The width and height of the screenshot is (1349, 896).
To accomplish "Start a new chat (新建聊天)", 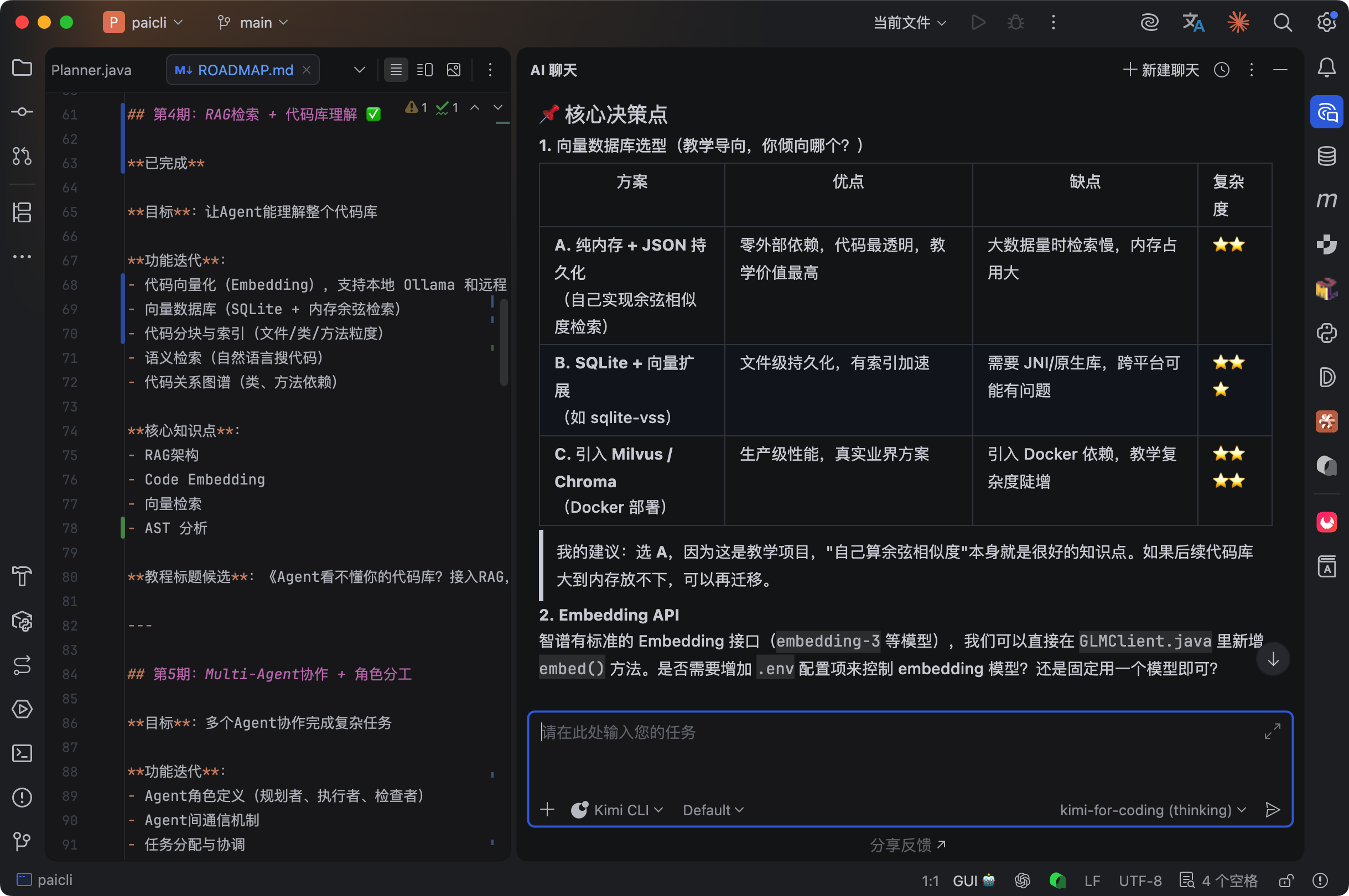I will pos(1161,70).
